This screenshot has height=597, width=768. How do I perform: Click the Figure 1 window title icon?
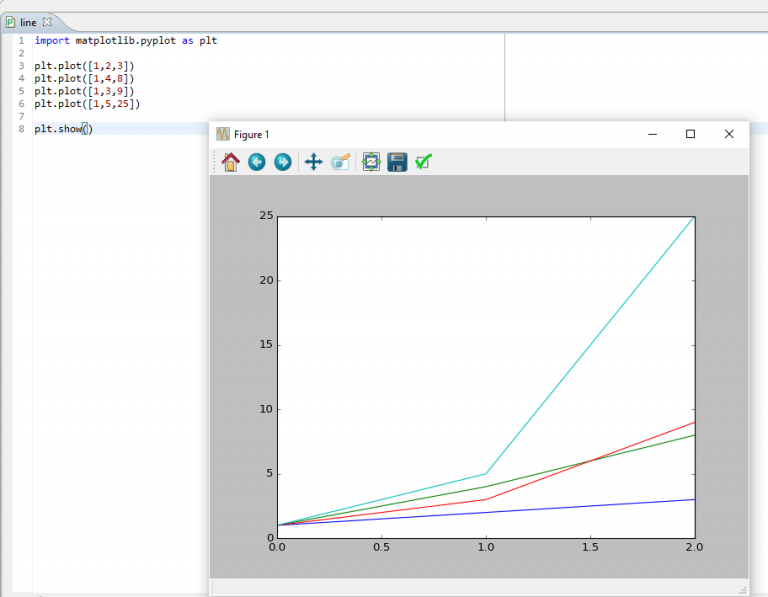pyautogui.click(x=223, y=134)
